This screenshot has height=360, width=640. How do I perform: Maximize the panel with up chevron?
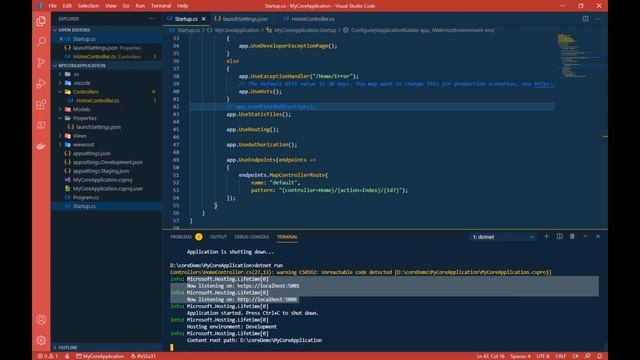coord(585,236)
